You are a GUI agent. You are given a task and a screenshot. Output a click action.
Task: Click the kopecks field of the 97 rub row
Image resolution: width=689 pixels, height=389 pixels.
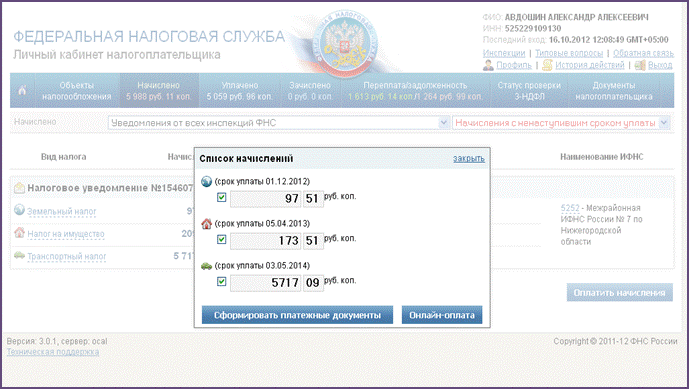(313, 199)
